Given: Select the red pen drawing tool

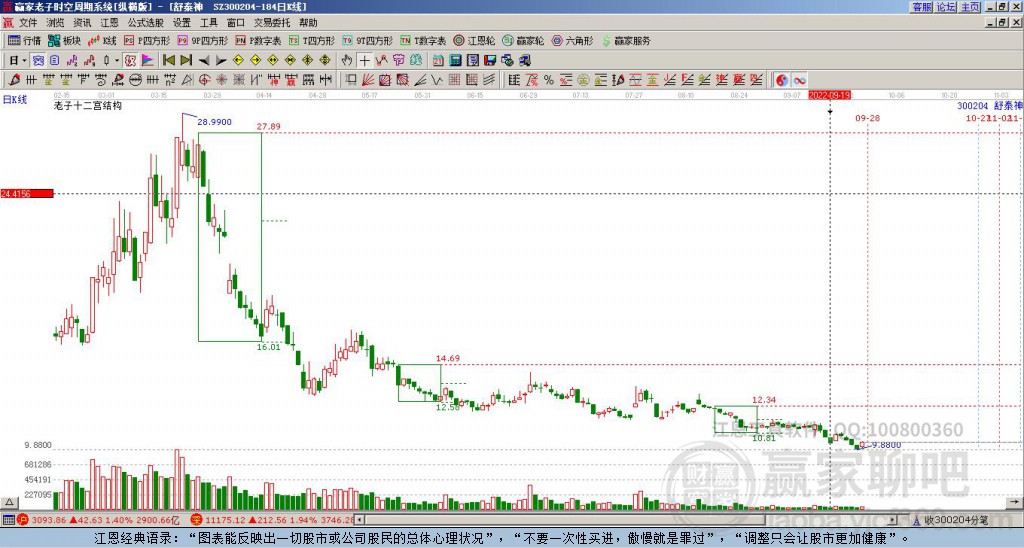Looking at the screenshot, I should (x=14, y=80).
